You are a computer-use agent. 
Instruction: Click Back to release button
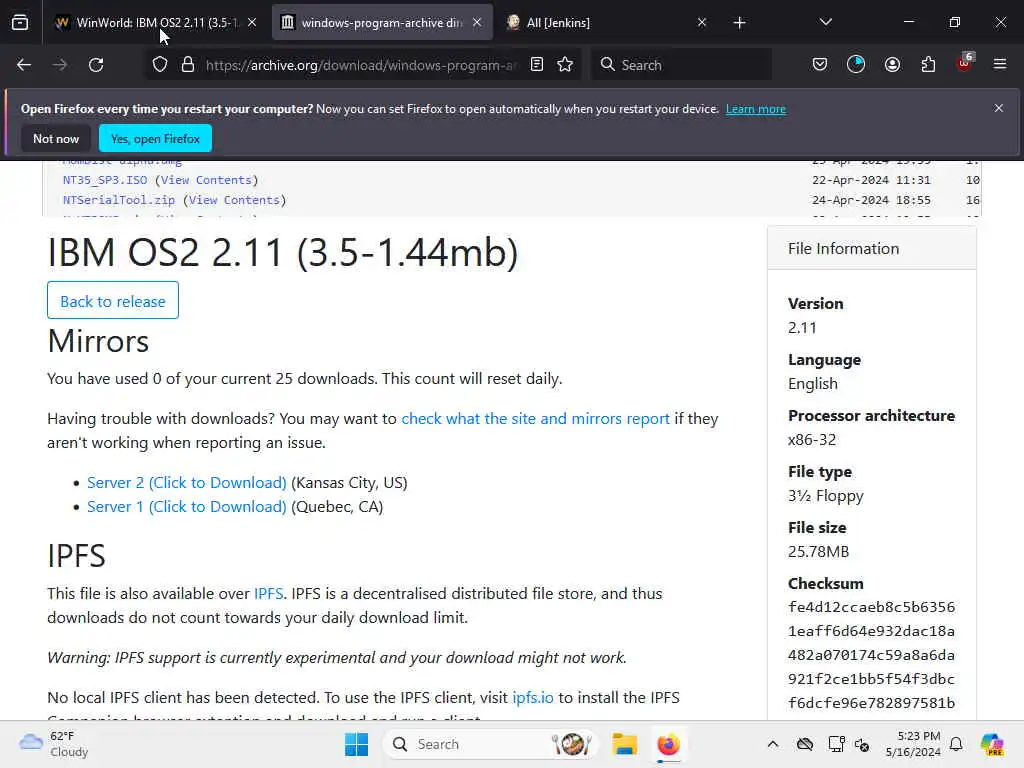point(113,300)
